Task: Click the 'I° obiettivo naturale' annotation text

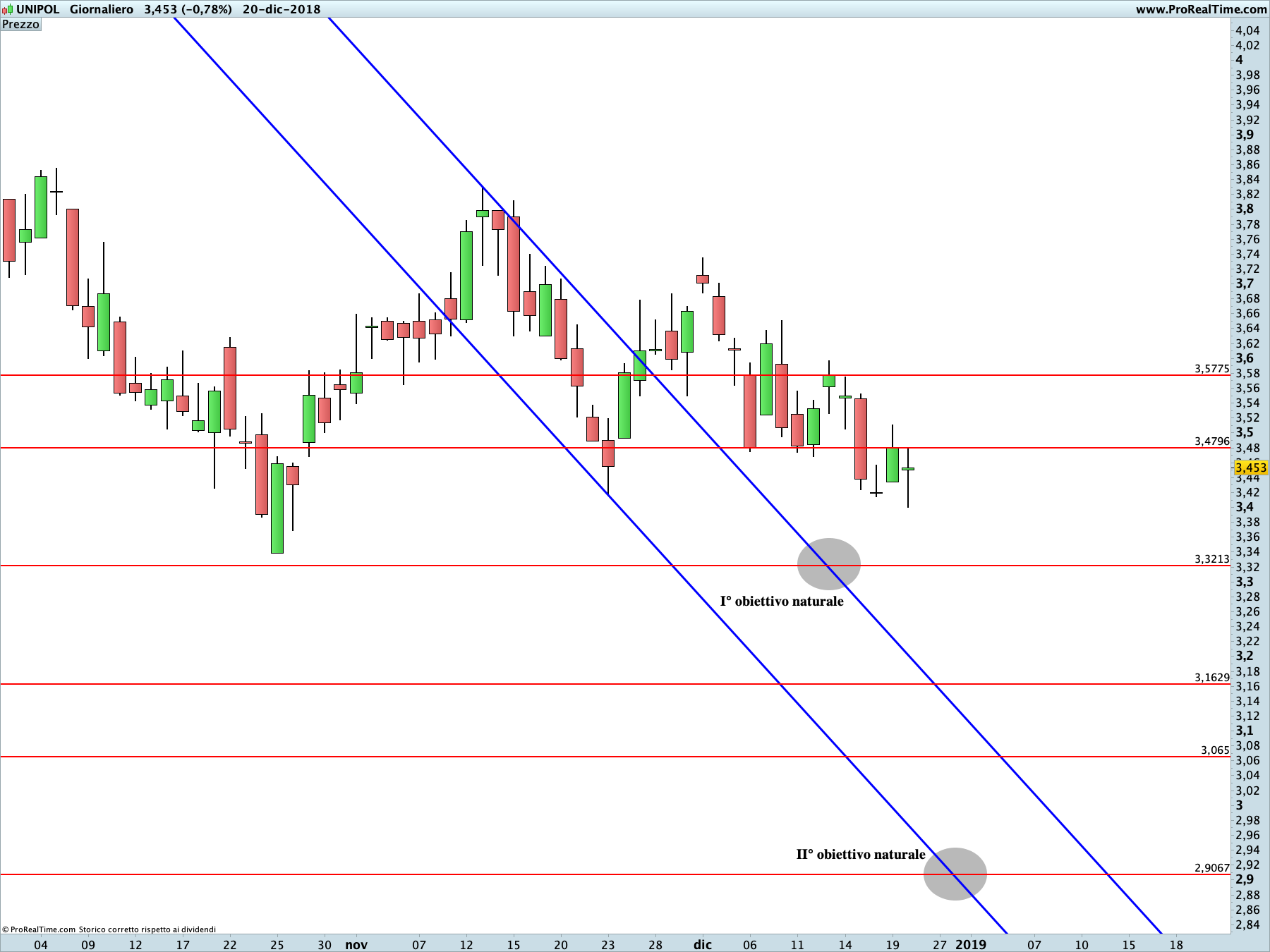Action: click(782, 601)
